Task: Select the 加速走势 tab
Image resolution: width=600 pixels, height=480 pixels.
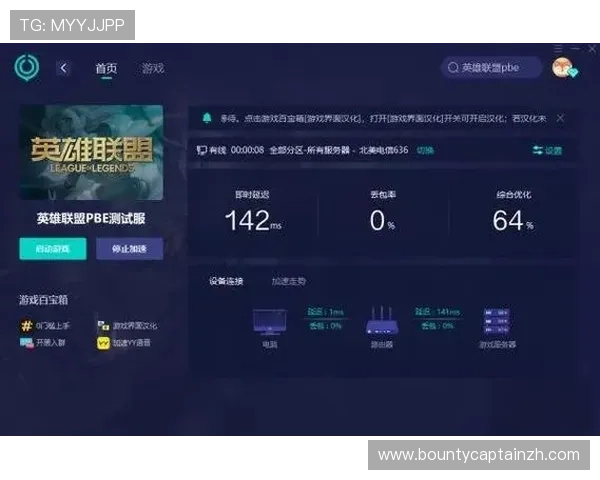Action: coord(289,281)
